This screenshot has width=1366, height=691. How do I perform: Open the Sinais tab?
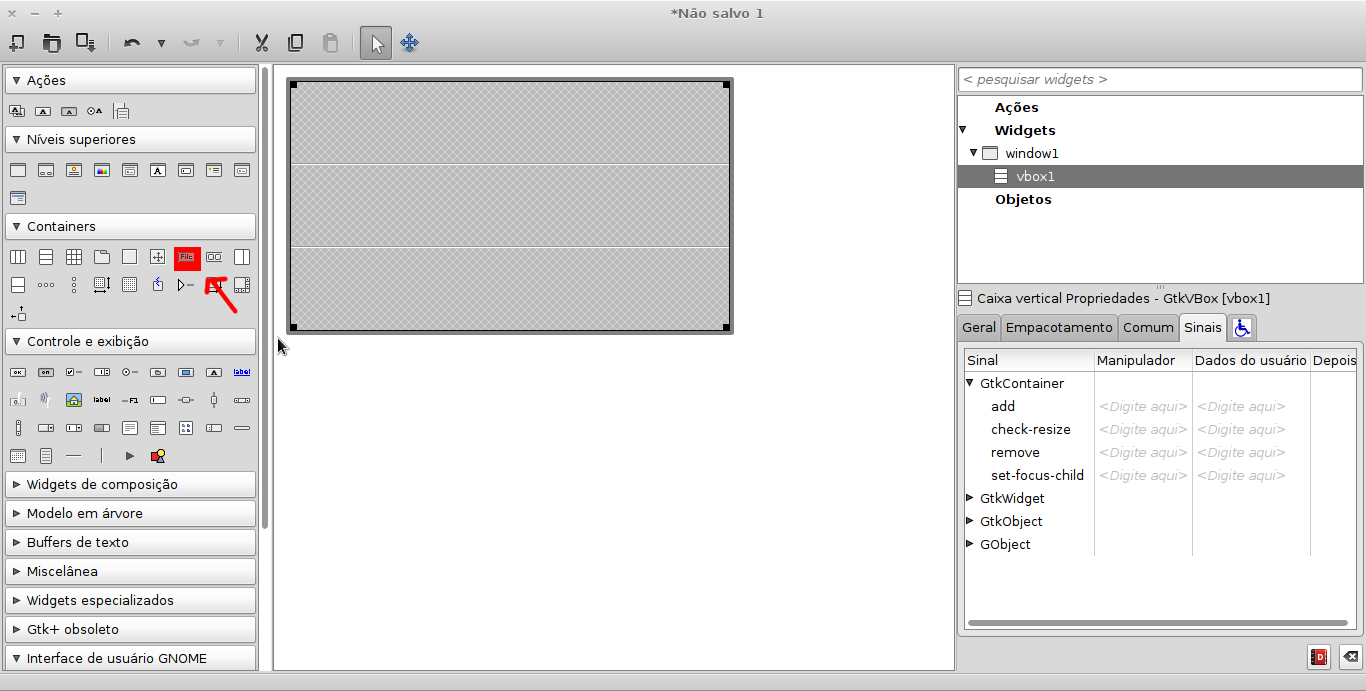click(x=1203, y=327)
